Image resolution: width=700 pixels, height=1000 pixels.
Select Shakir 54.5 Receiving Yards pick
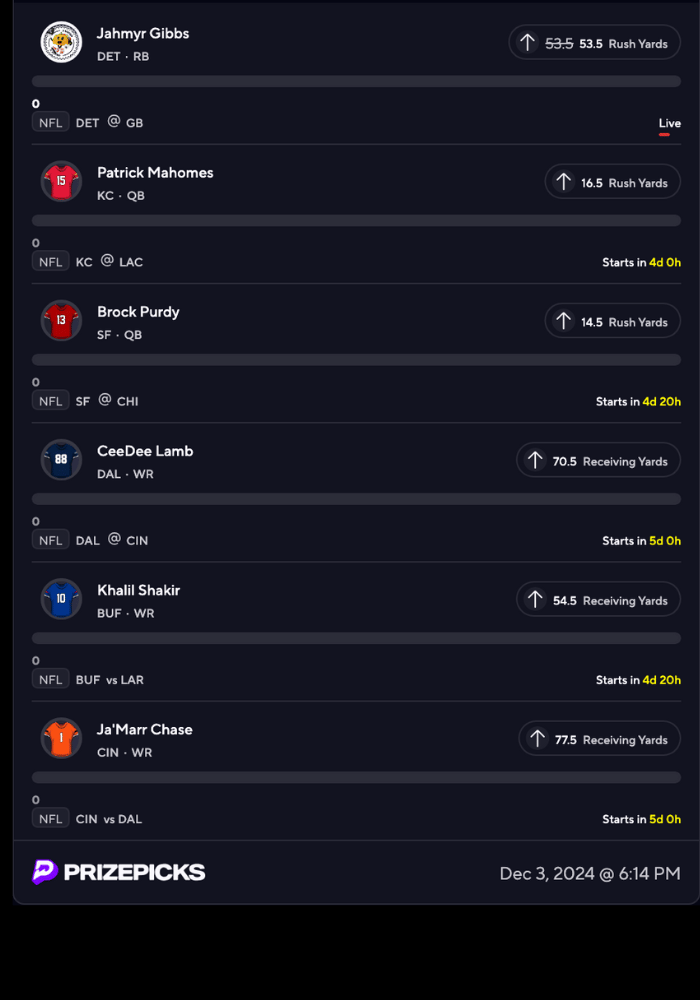(x=598, y=600)
